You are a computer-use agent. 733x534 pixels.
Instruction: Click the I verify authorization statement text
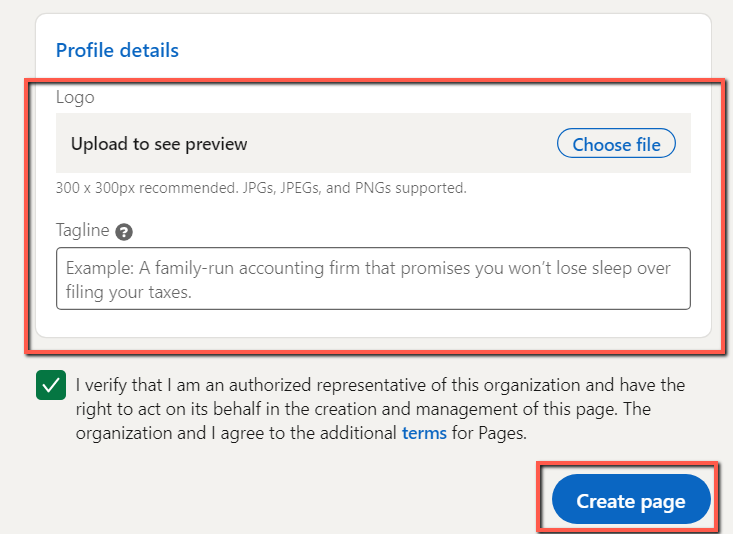380,409
